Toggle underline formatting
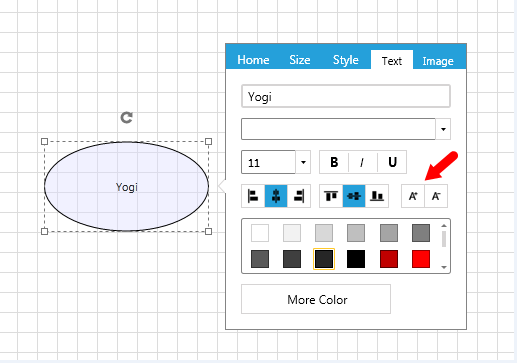The height and width of the screenshot is (363, 517). (x=392, y=162)
